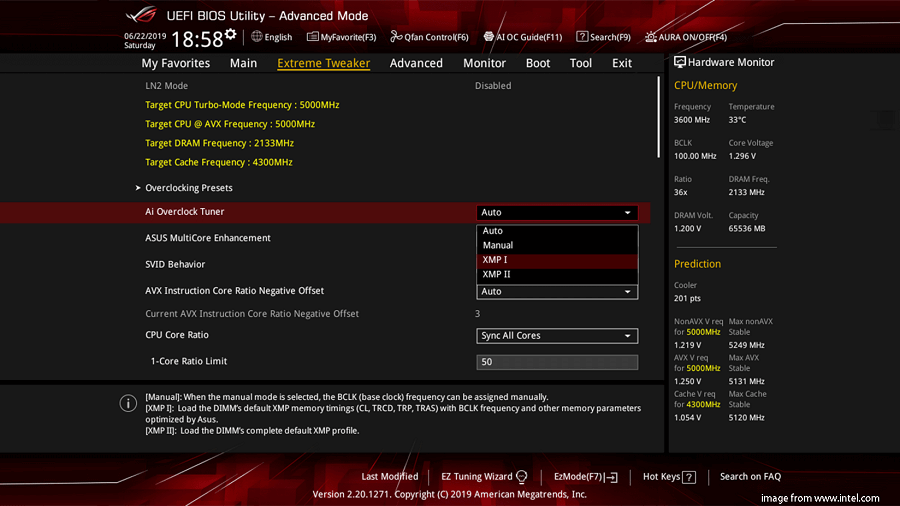Open AVX Instruction Core Ratio Negative Offset dropdown

(557, 291)
